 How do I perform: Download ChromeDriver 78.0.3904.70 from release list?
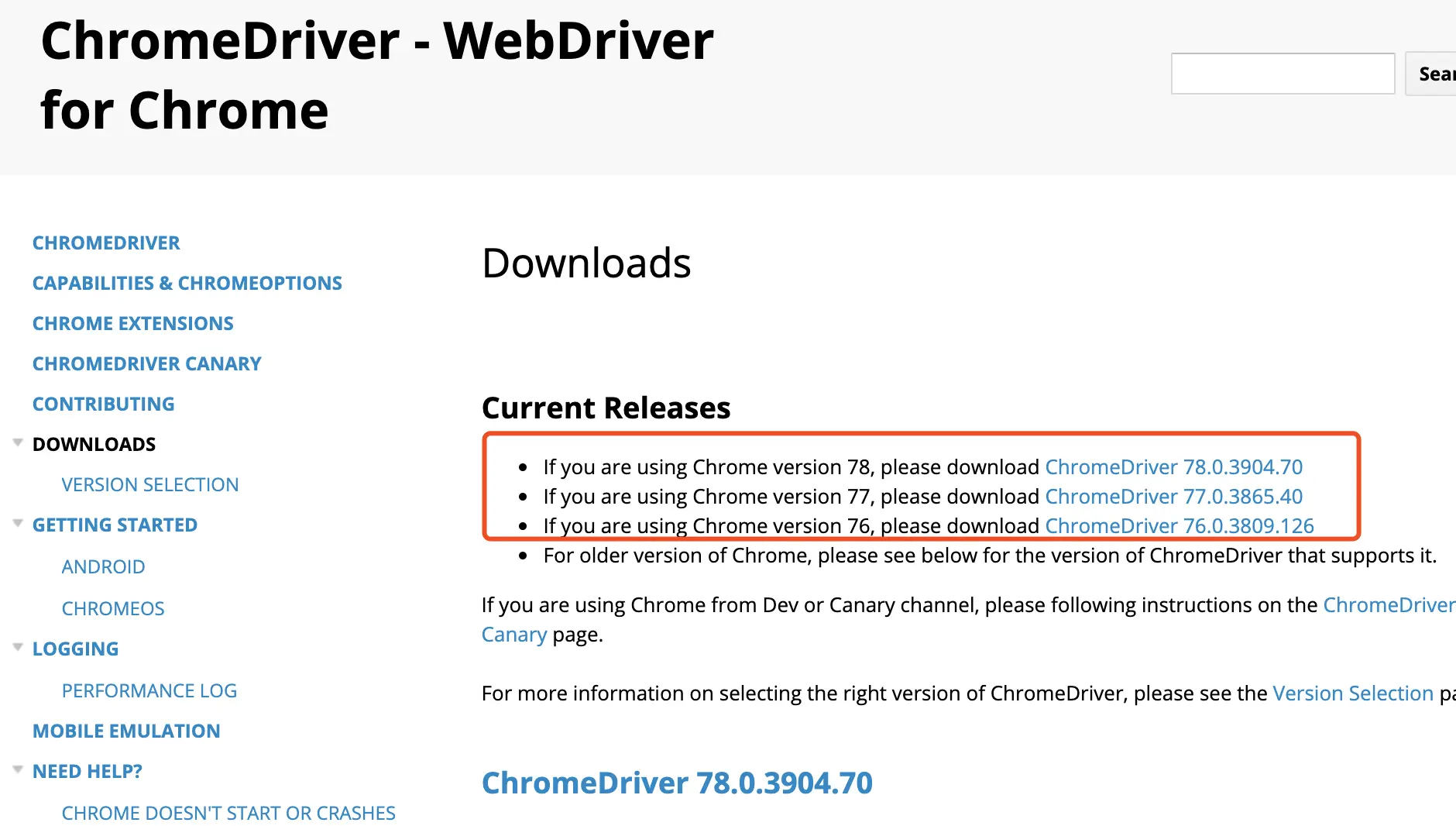[1174, 466]
